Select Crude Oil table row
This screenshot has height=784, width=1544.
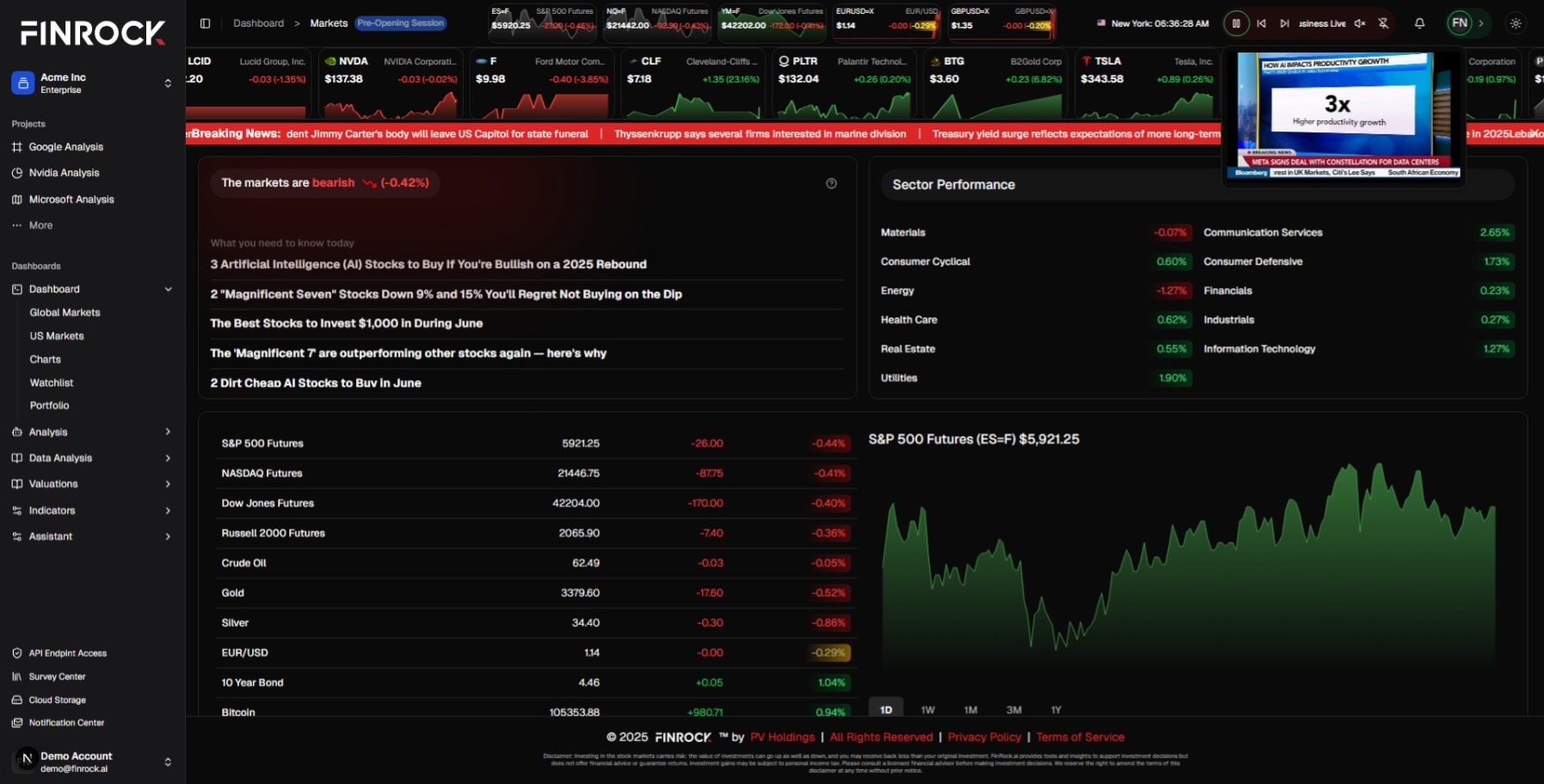pyautogui.click(x=535, y=563)
